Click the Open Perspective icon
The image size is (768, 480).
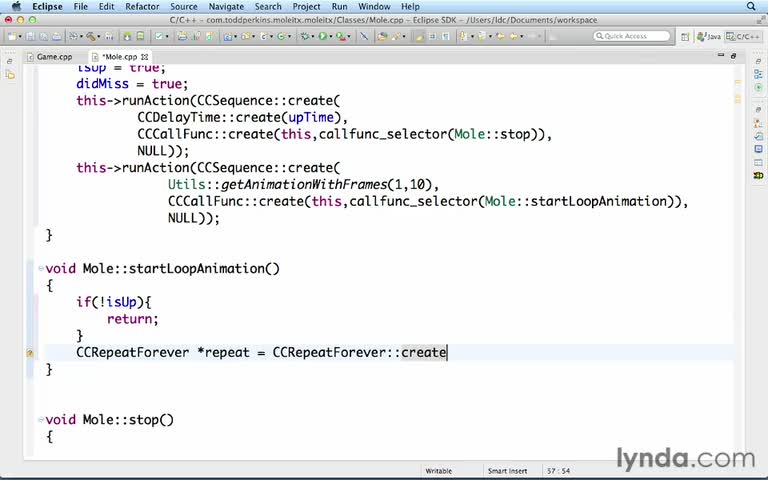[x=685, y=37]
